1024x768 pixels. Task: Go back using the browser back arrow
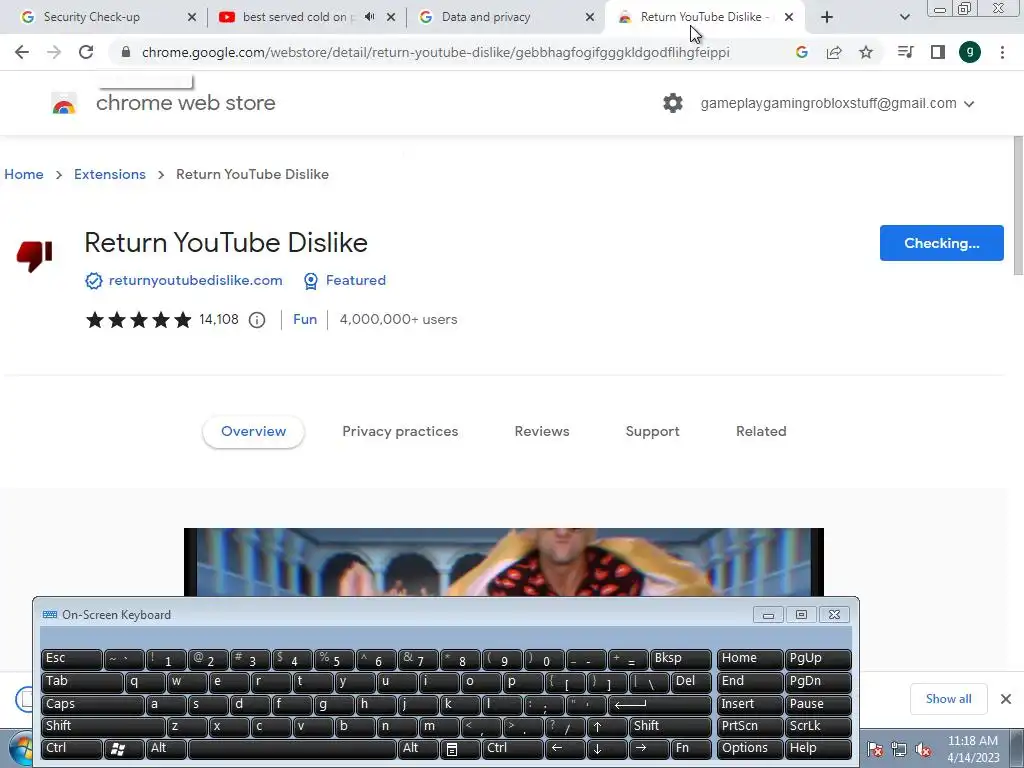point(22,52)
